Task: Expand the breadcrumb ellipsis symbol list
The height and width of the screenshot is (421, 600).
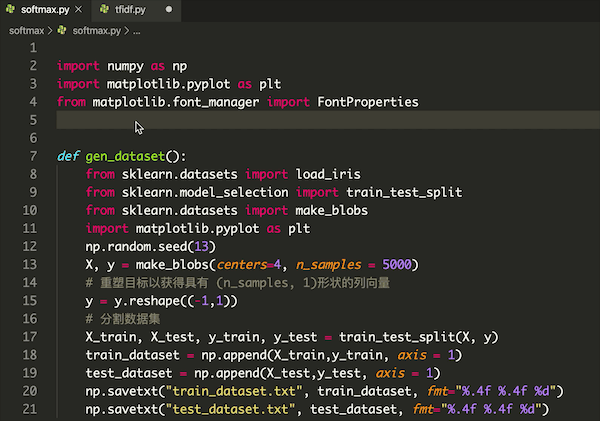Action: click(x=137, y=31)
